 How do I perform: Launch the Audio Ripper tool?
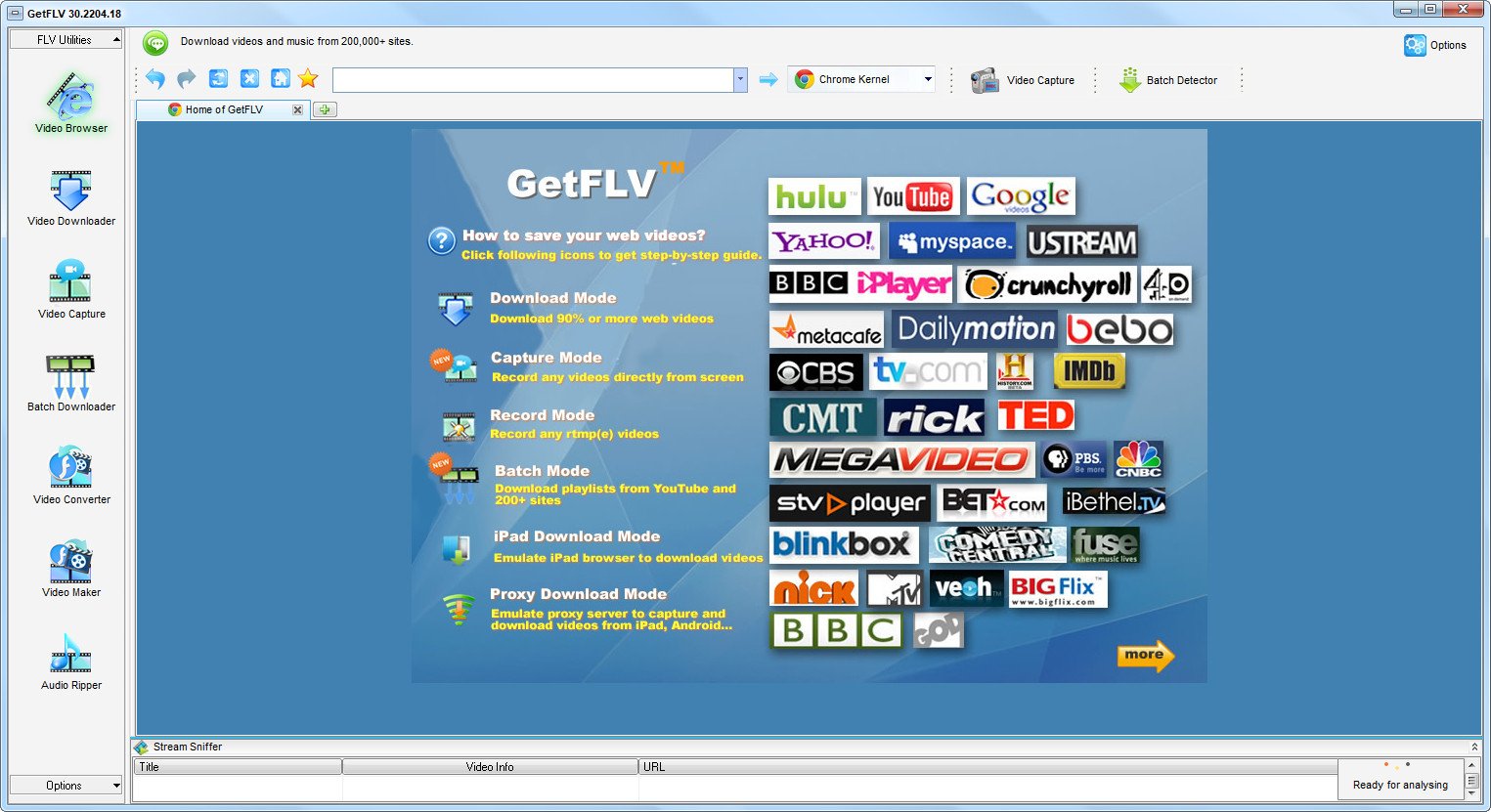[70, 662]
